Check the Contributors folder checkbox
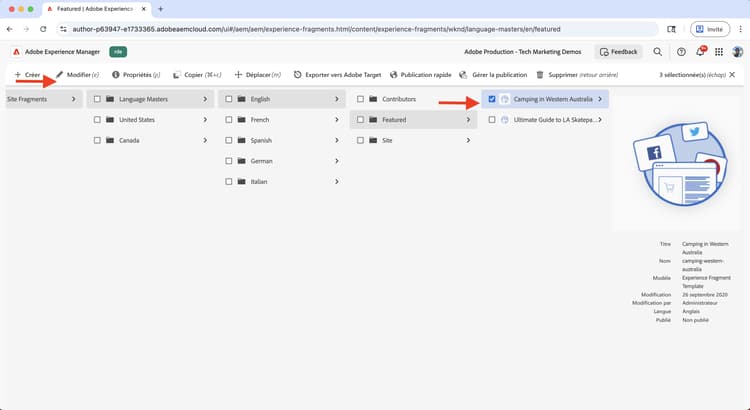The width and height of the screenshot is (750, 410). [360, 99]
